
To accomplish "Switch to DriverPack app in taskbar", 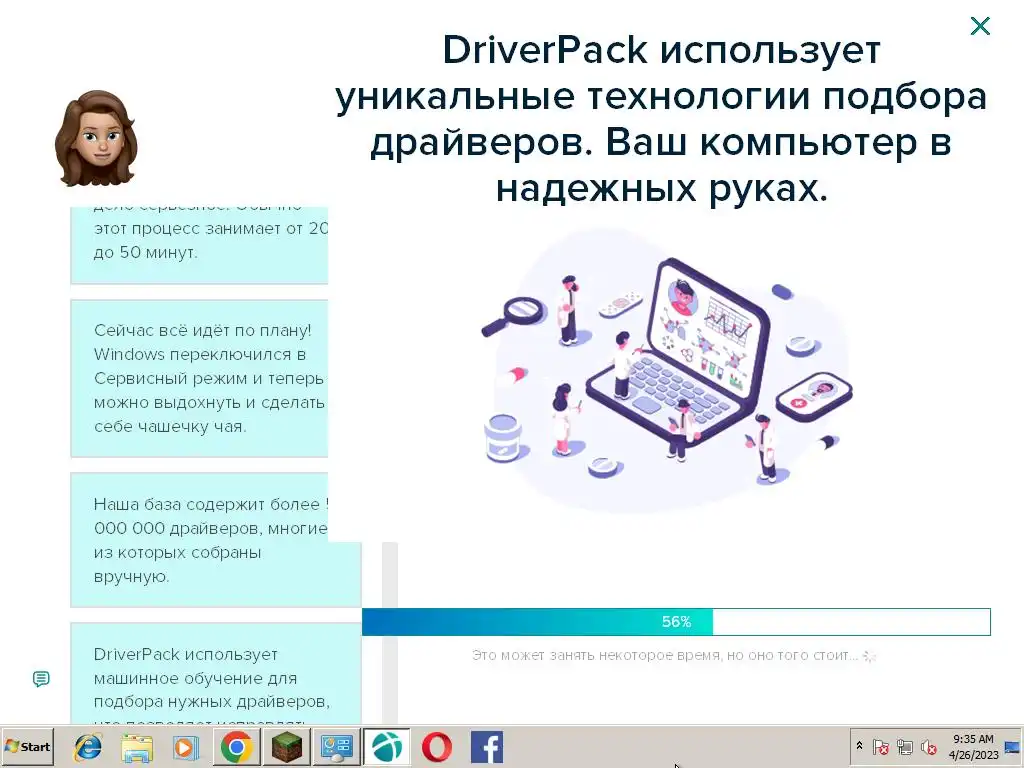I will pos(387,747).
